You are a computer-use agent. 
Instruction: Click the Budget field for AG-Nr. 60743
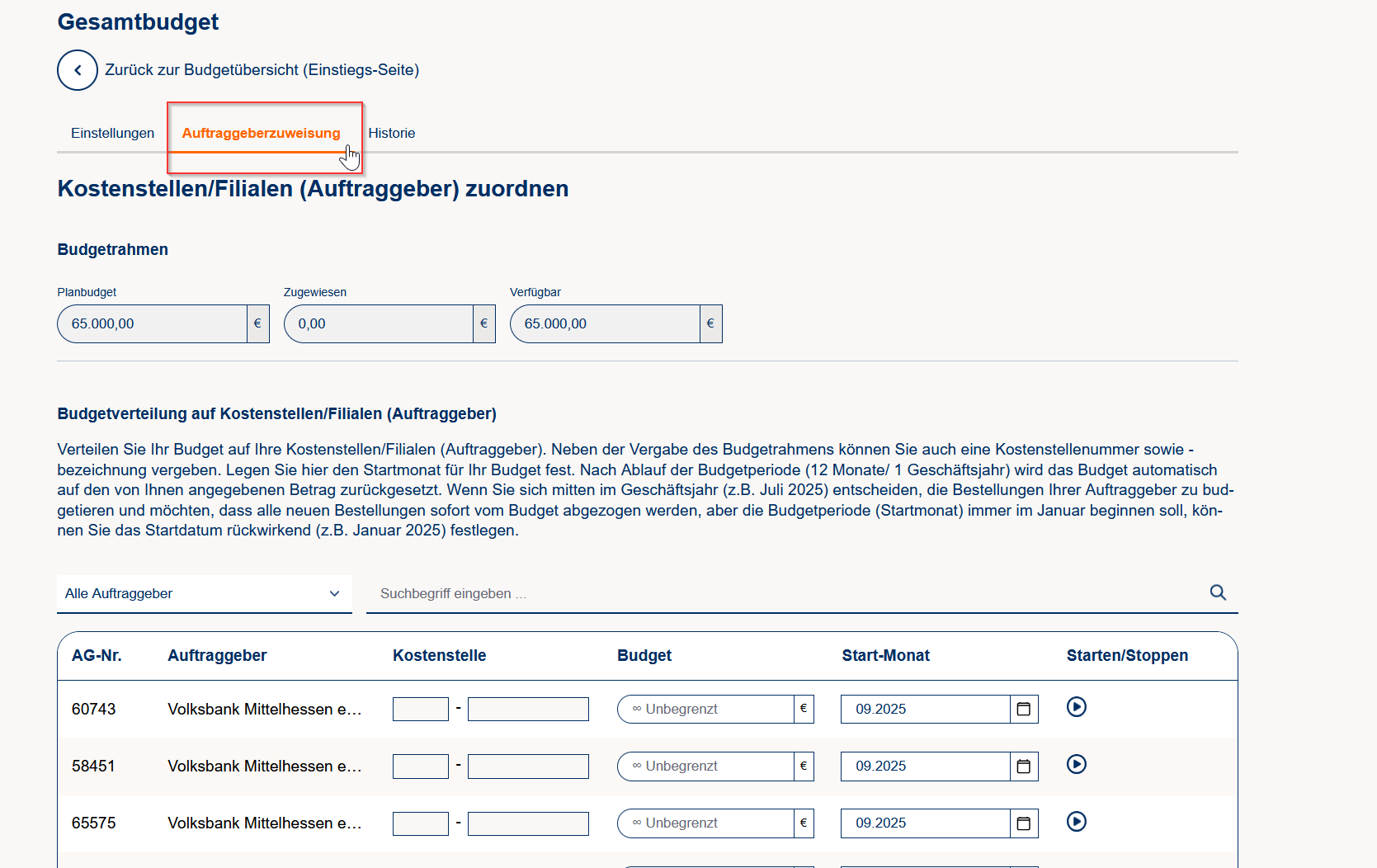(705, 709)
